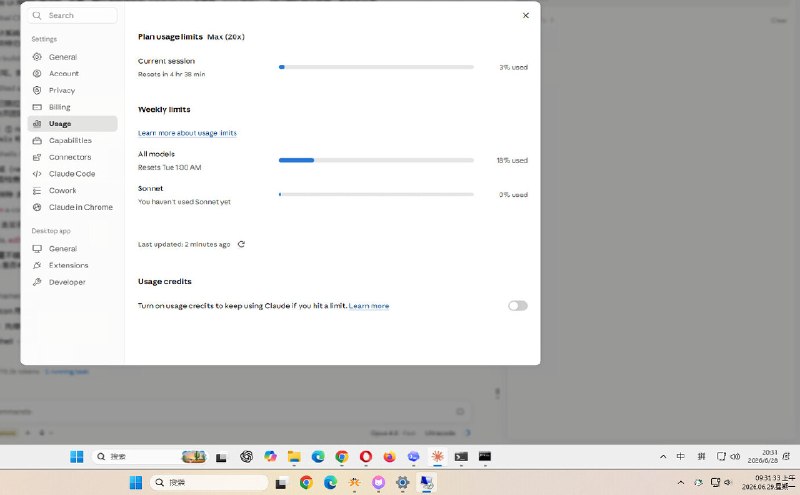Select the Usage settings item

coord(72,123)
